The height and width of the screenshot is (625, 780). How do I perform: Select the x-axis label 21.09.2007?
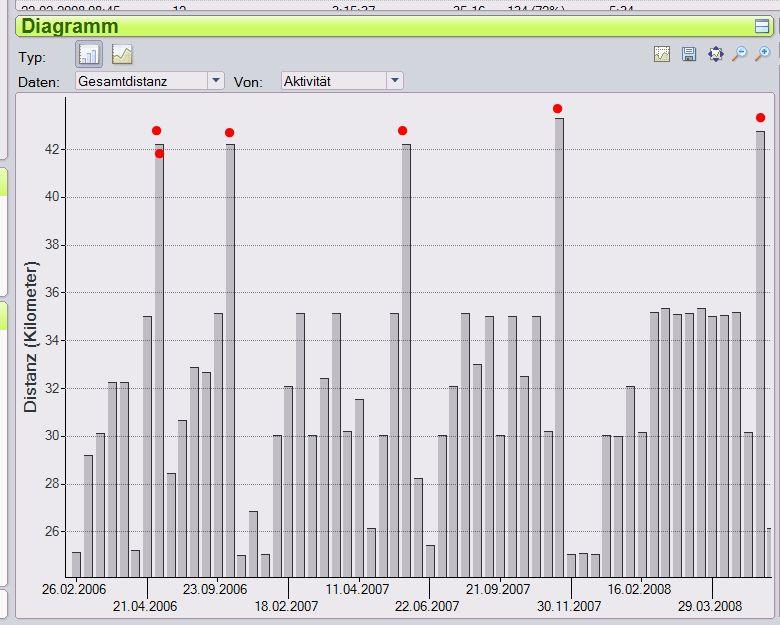tap(498, 590)
